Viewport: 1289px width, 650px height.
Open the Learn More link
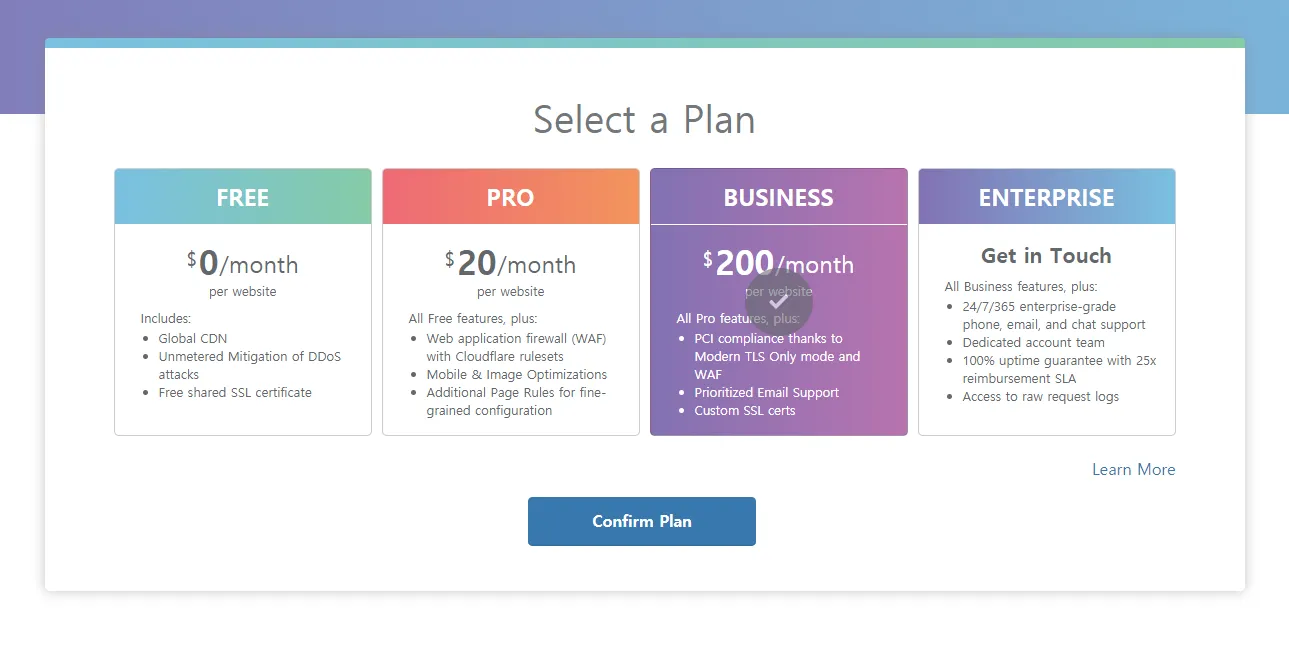point(1133,469)
